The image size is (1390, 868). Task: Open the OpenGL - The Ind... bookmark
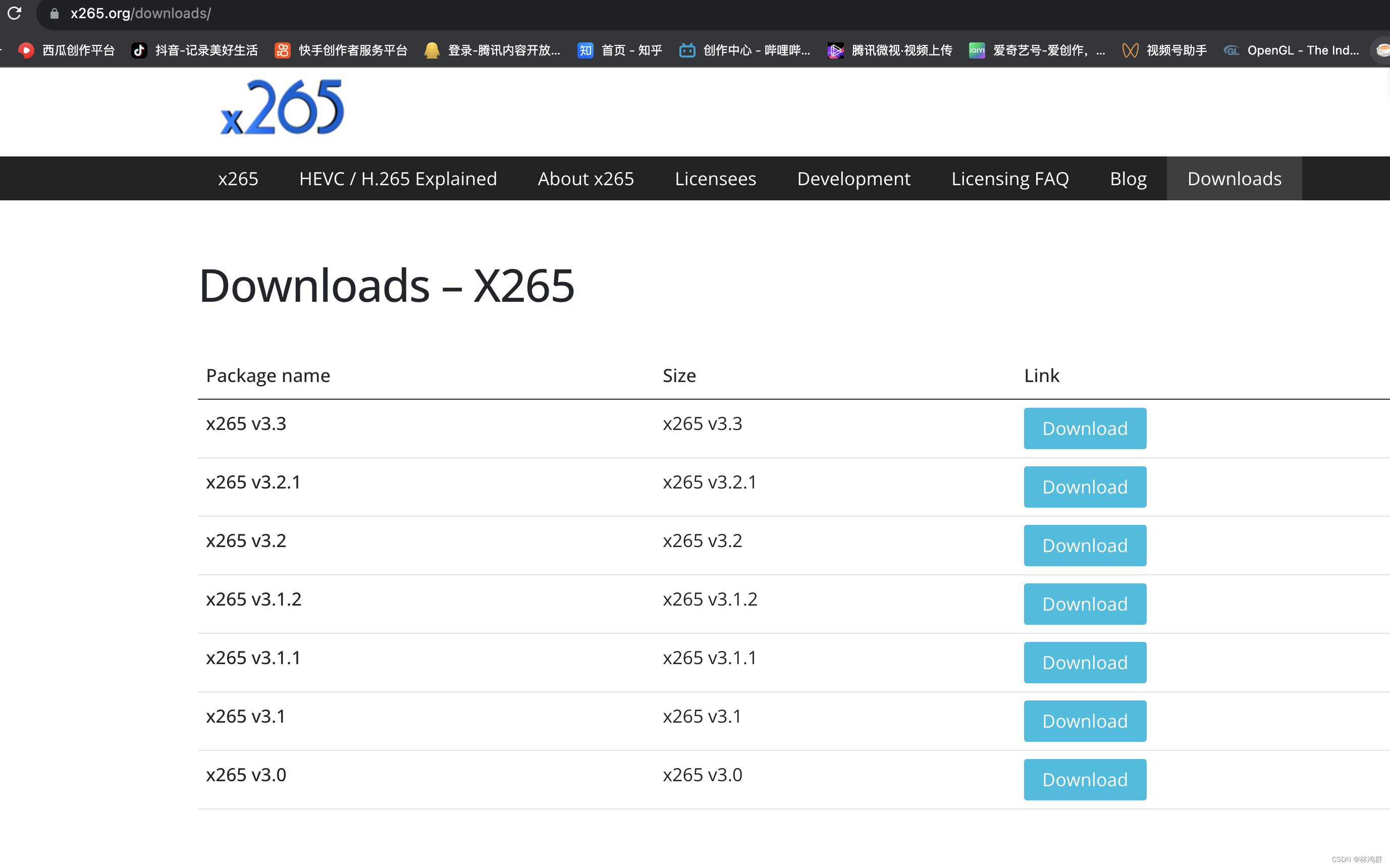pyautogui.click(x=1291, y=50)
